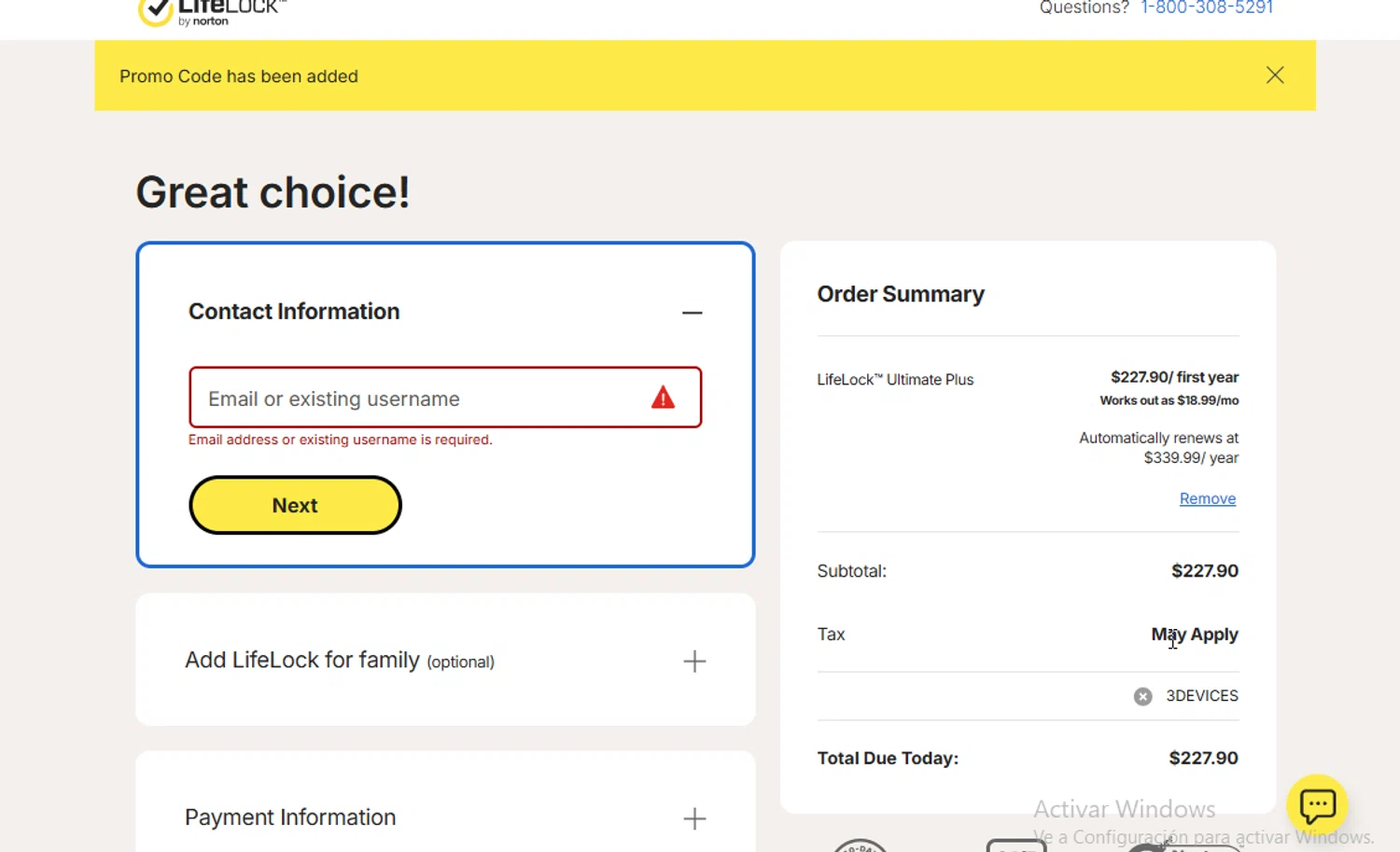The image size is (1400, 852).
Task: Focus the Email or existing username field
Action: 445,398
